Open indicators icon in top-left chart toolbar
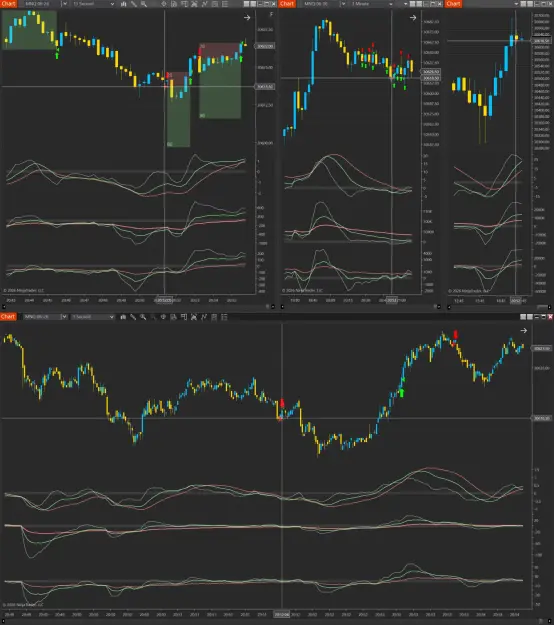 click(204, 4)
